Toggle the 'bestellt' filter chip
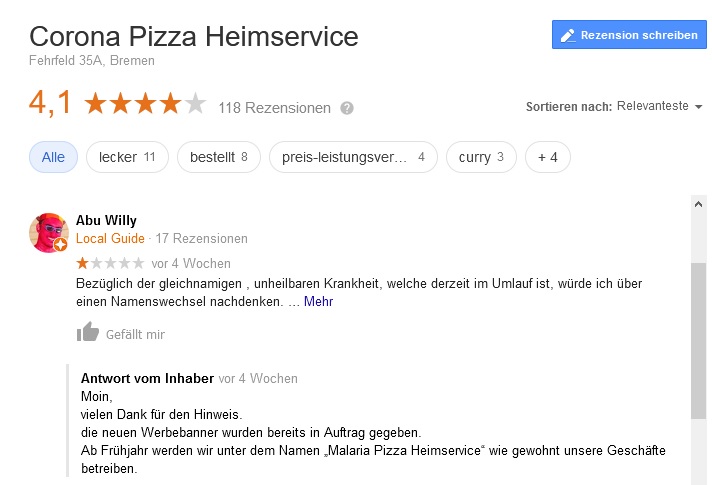 point(218,157)
